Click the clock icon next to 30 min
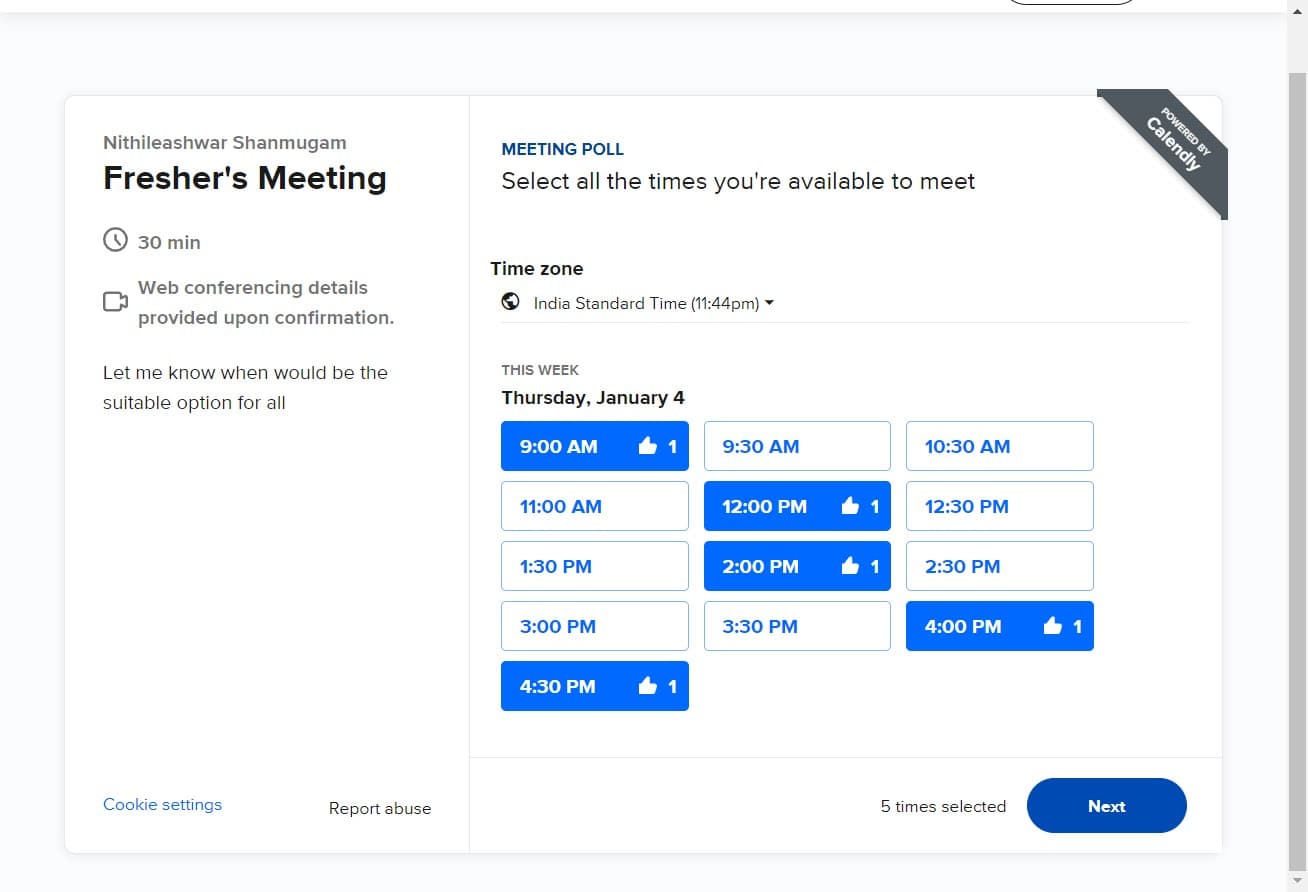This screenshot has width=1308, height=892. [116, 241]
